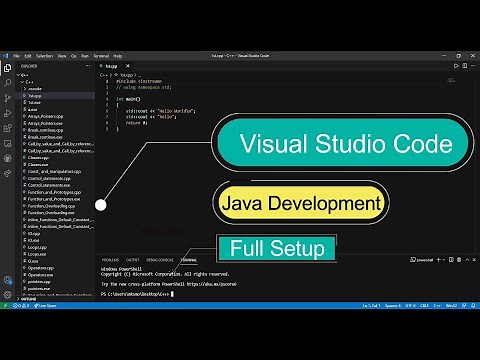Close the terminal panel

474,260
